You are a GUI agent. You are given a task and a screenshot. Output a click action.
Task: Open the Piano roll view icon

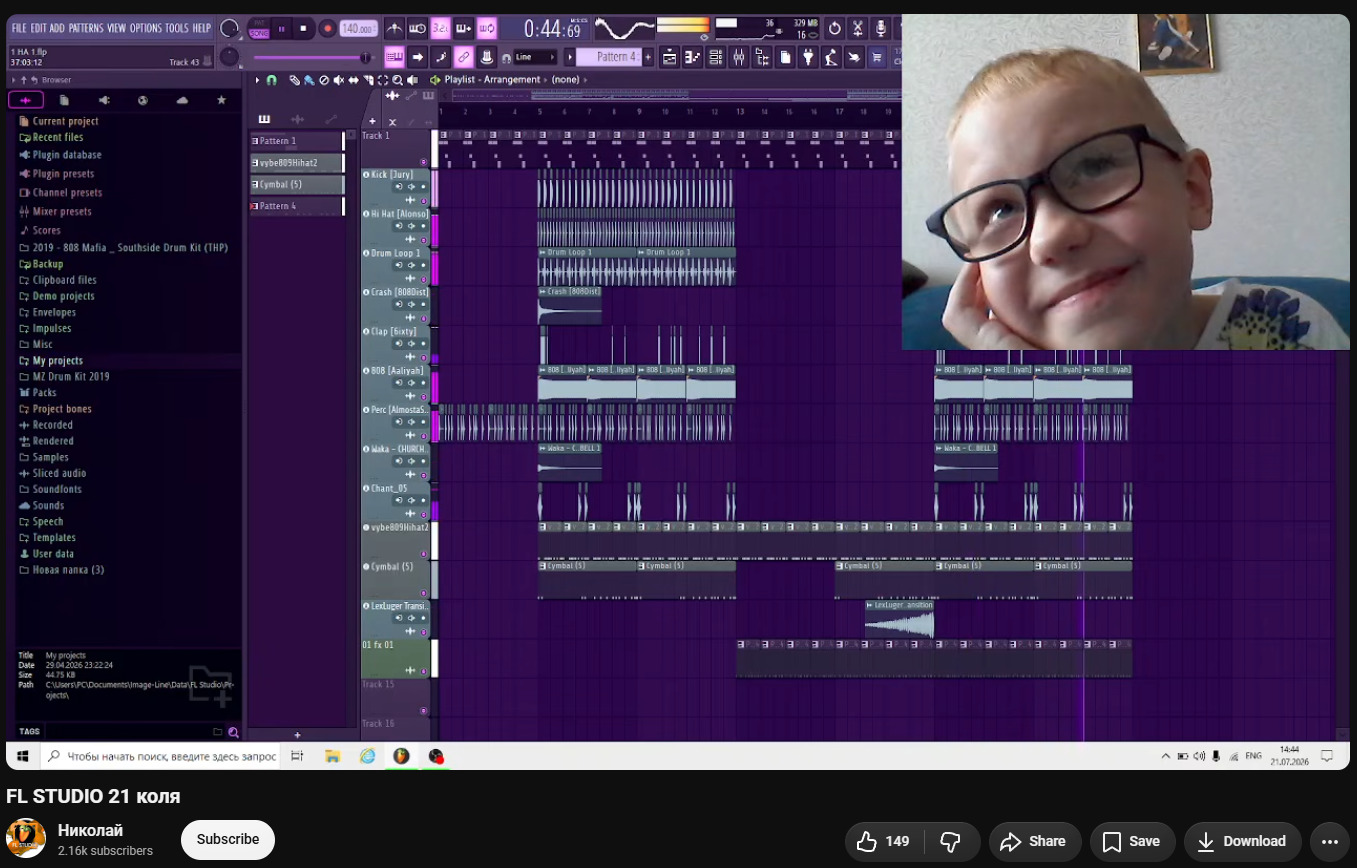point(692,58)
